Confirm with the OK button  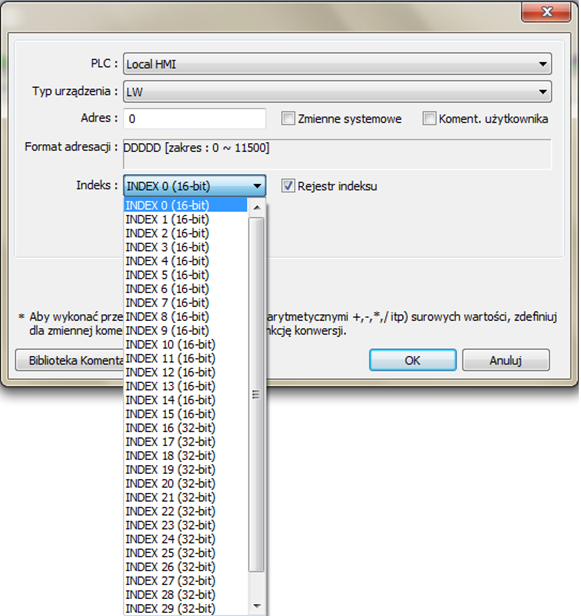tap(412, 360)
